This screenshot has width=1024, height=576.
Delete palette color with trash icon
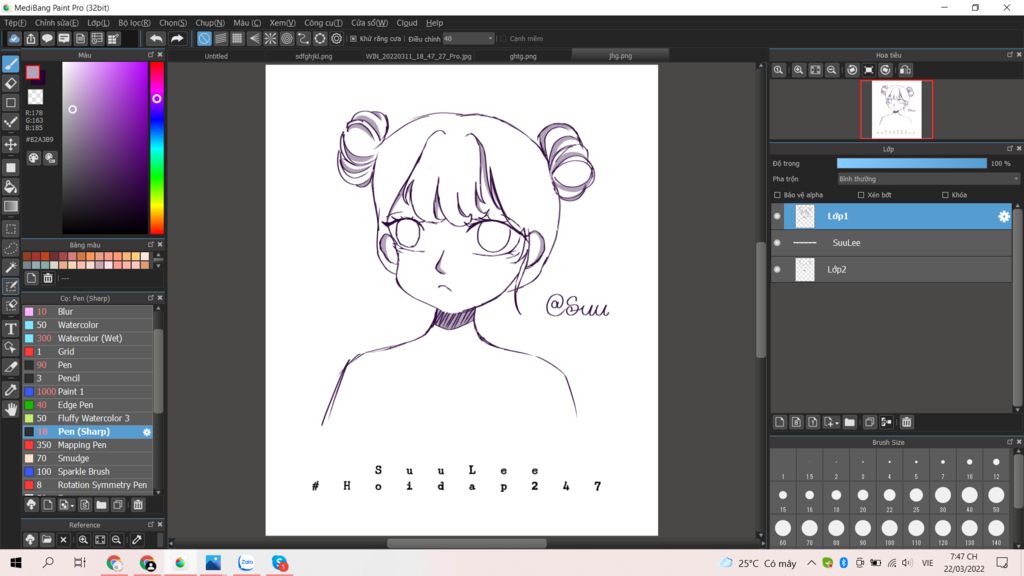click(x=48, y=278)
